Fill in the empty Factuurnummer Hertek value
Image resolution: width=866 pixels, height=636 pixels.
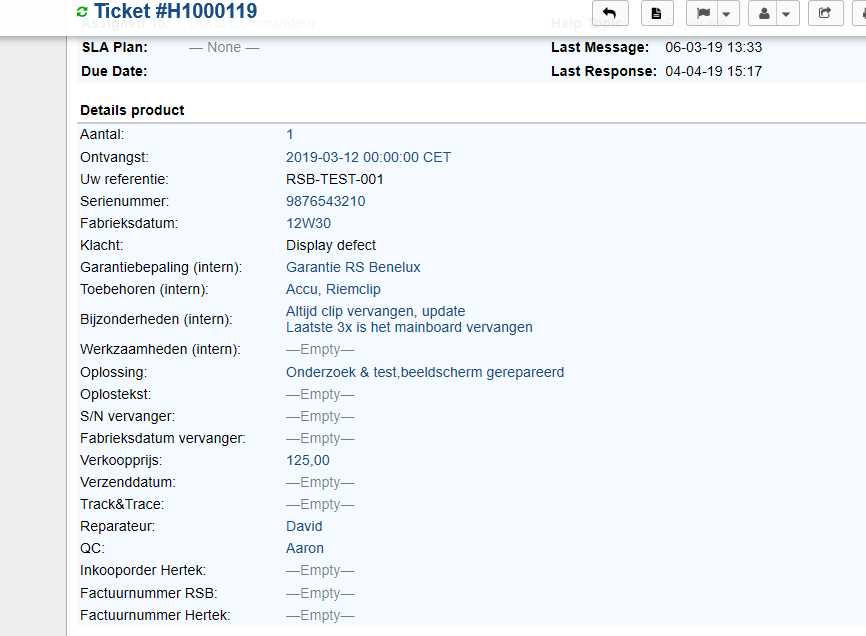(x=320, y=616)
